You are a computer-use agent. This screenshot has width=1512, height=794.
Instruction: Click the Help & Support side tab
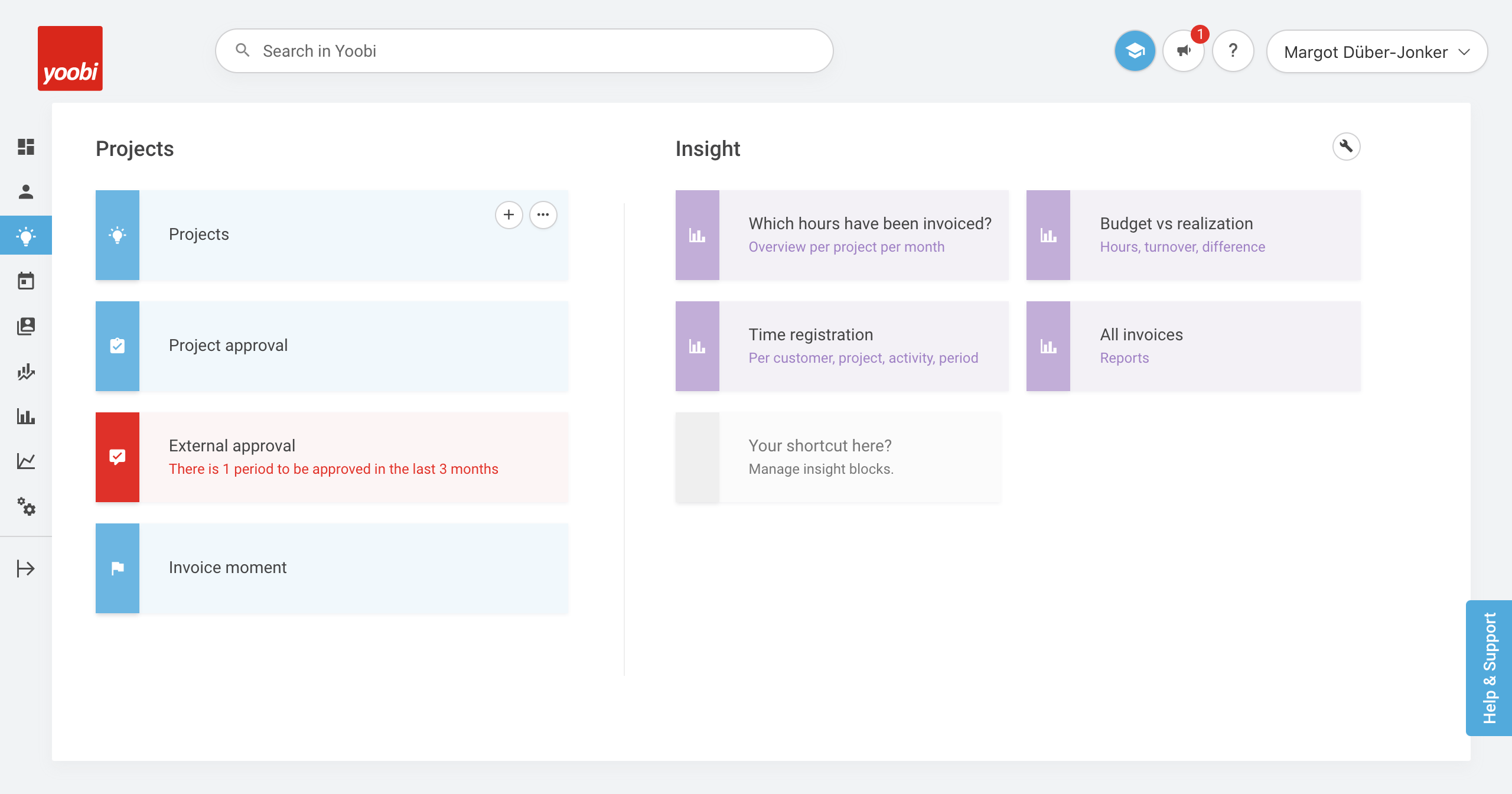[1489, 668]
